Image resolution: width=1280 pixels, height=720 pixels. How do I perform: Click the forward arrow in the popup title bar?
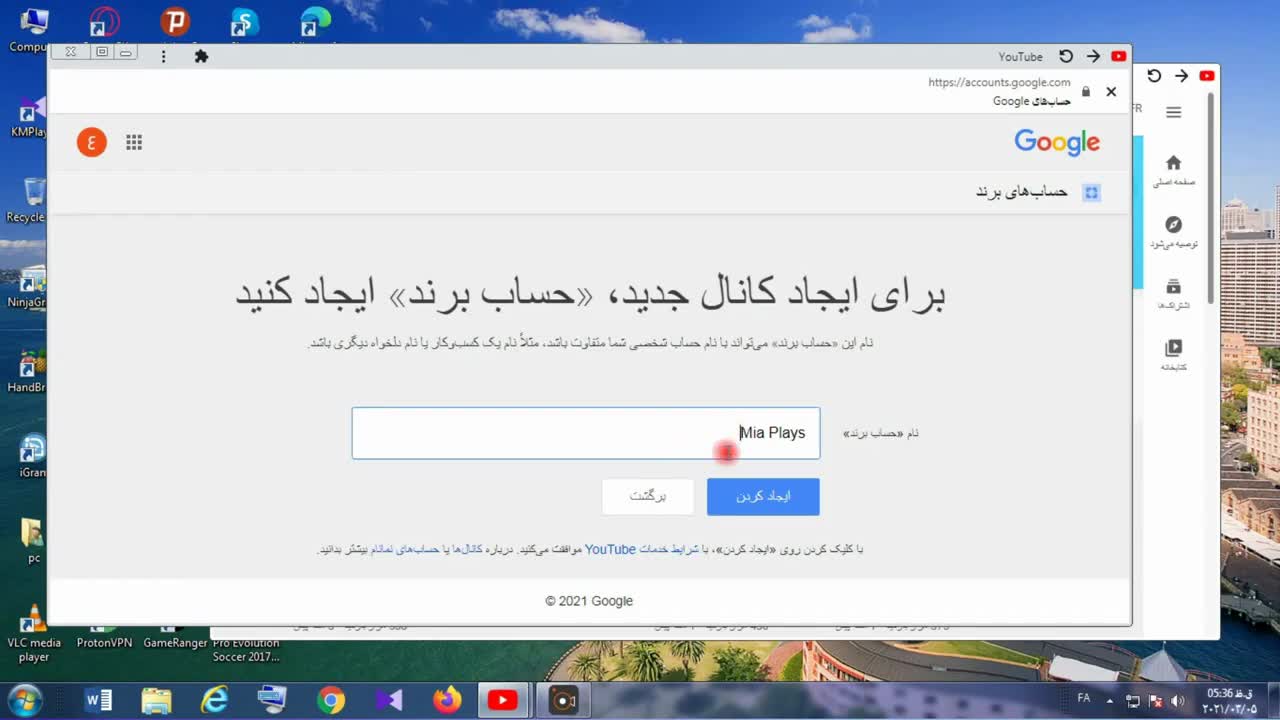click(x=1093, y=57)
